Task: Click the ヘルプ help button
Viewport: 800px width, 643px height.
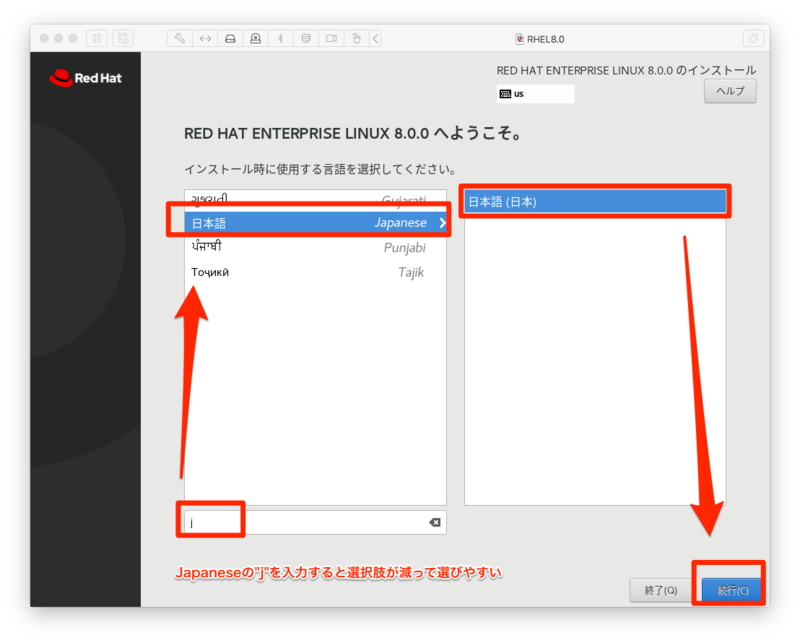Action: [730, 91]
